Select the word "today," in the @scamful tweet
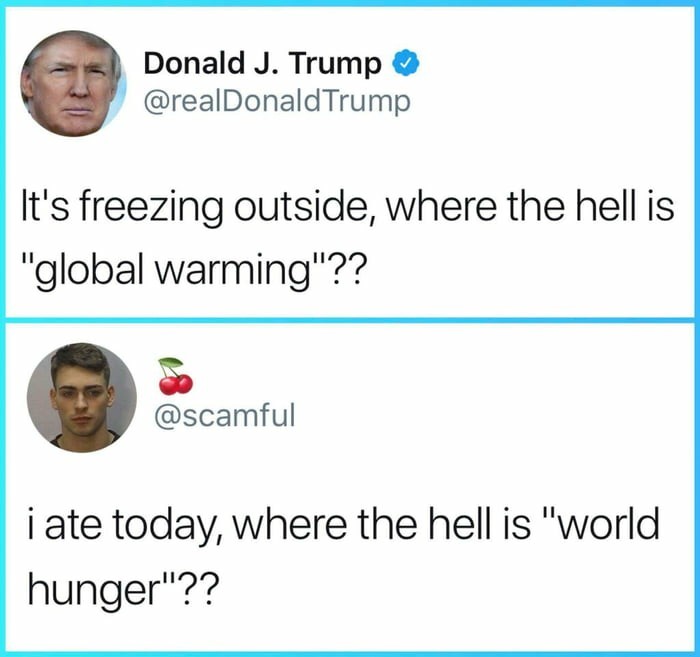The width and height of the screenshot is (700, 657). point(161,526)
